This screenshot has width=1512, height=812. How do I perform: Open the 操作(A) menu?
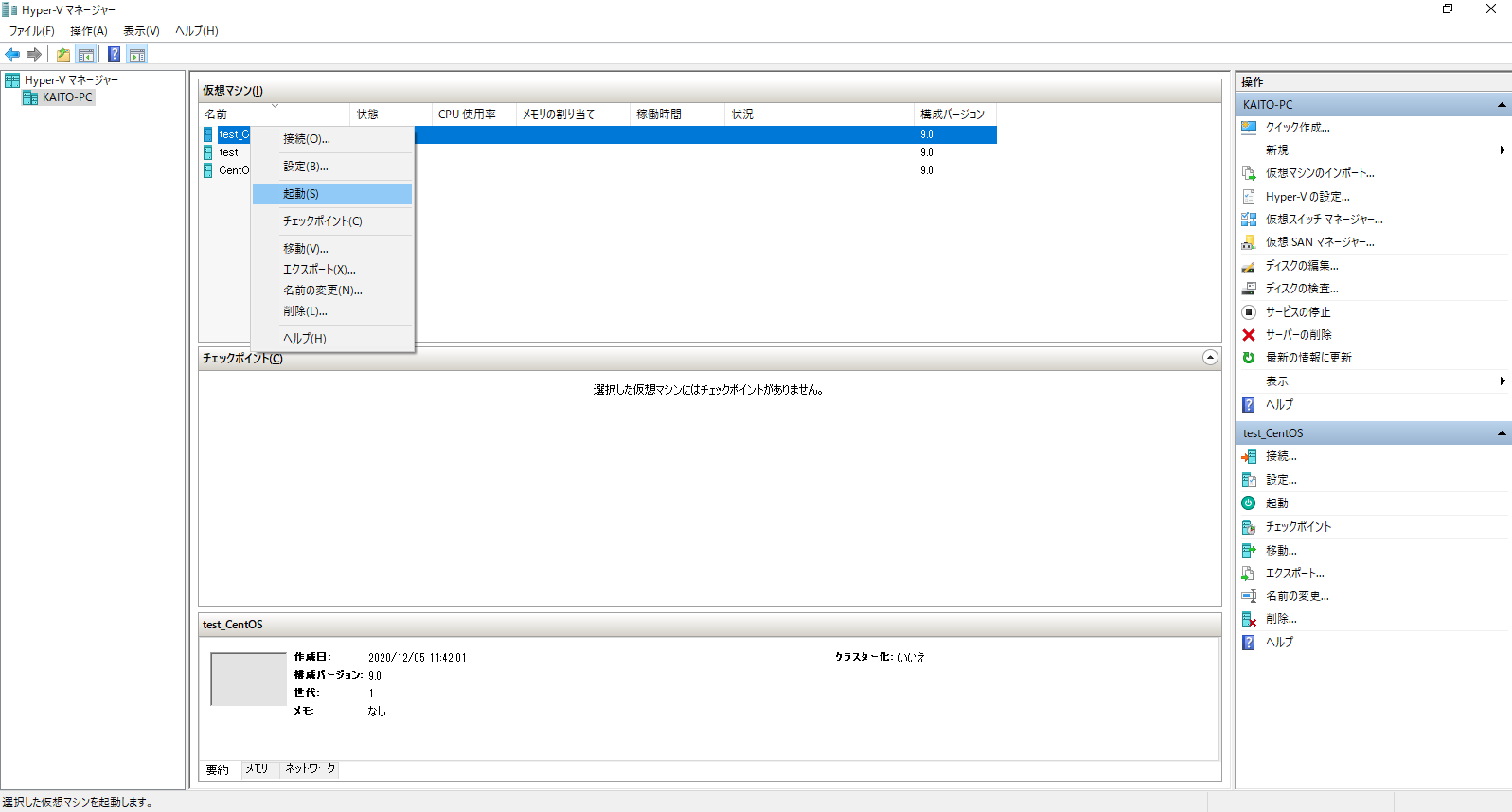(89, 31)
